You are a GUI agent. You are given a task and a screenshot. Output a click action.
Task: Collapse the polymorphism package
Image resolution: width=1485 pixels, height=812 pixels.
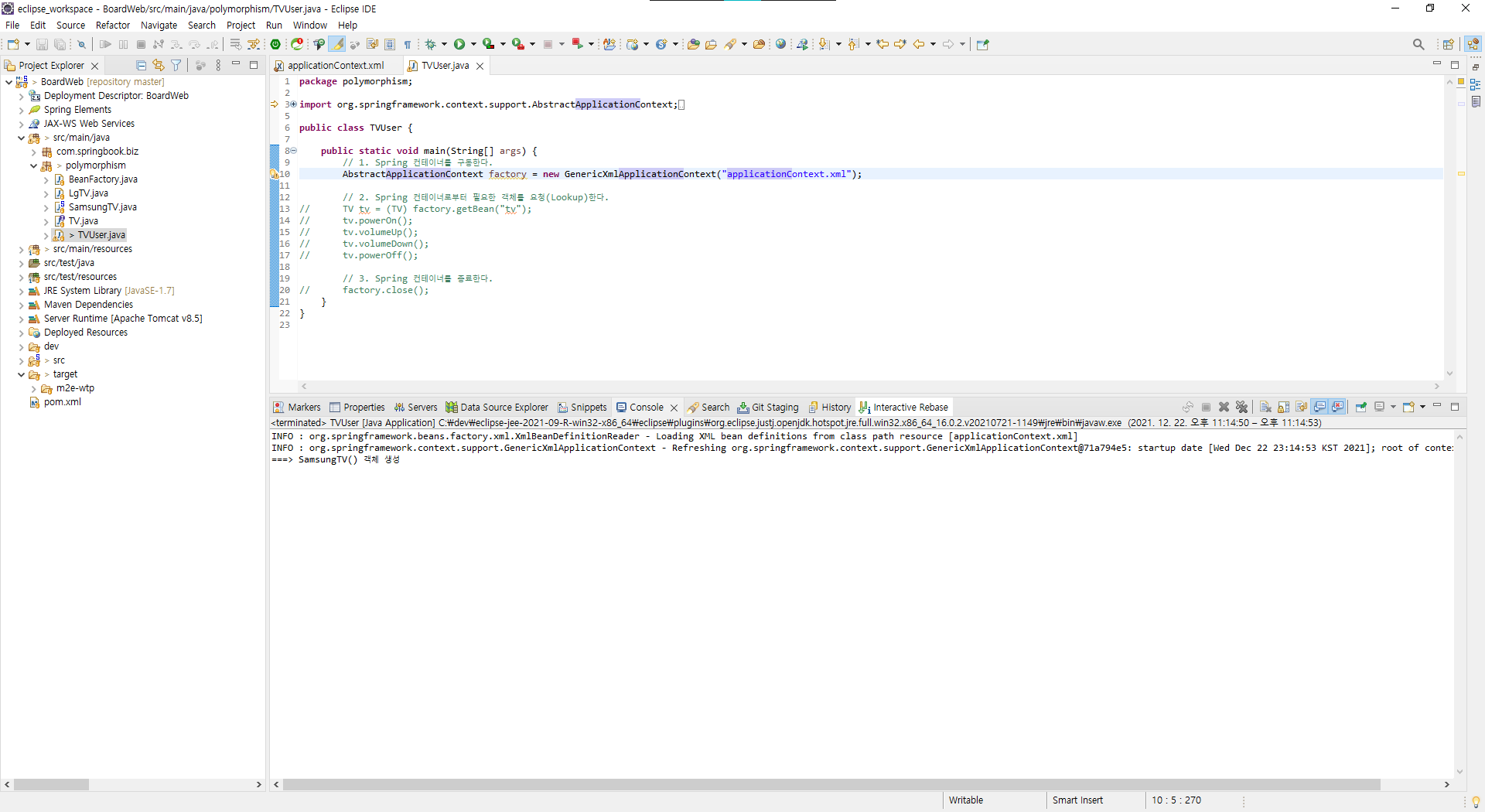[33, 165]
